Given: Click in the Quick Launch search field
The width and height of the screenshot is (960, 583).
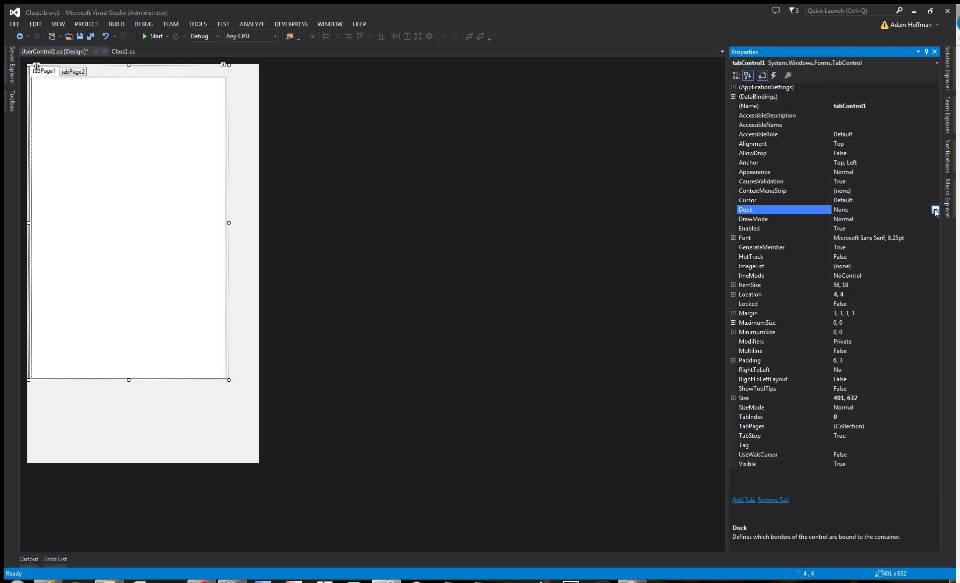Looking at the screenshot, I should (850, 10).
